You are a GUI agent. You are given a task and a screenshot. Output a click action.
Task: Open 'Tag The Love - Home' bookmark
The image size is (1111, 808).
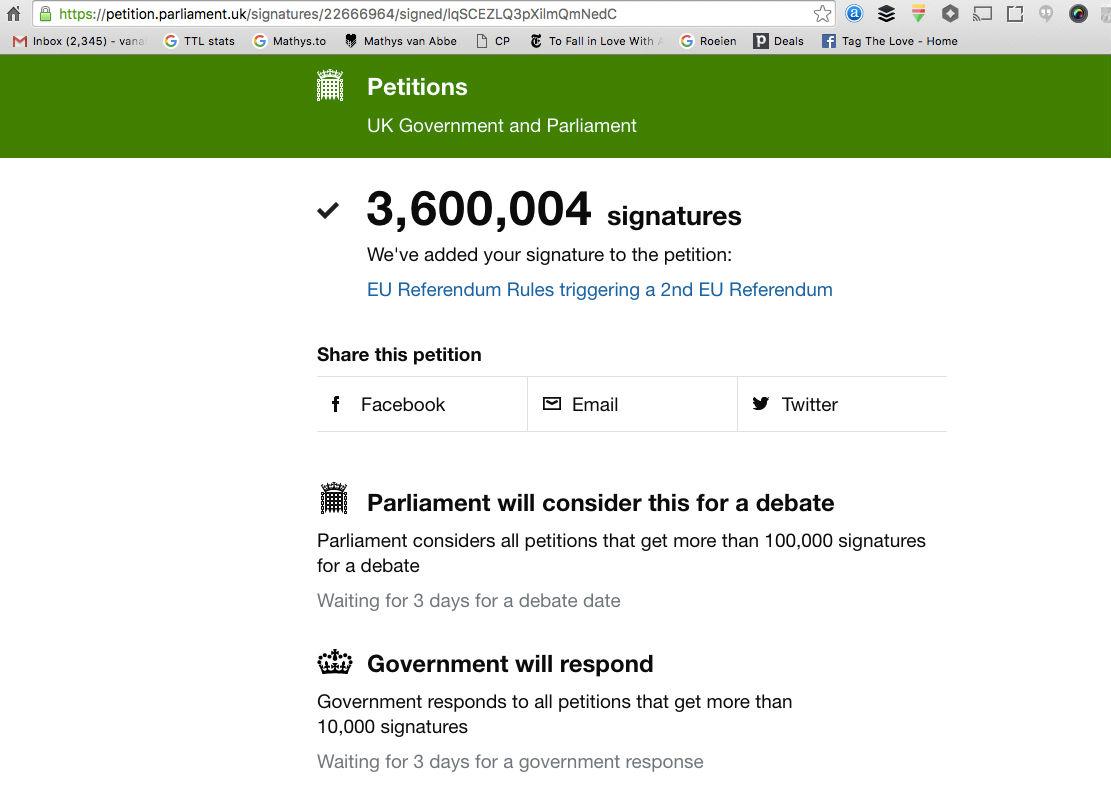point(890,41)
